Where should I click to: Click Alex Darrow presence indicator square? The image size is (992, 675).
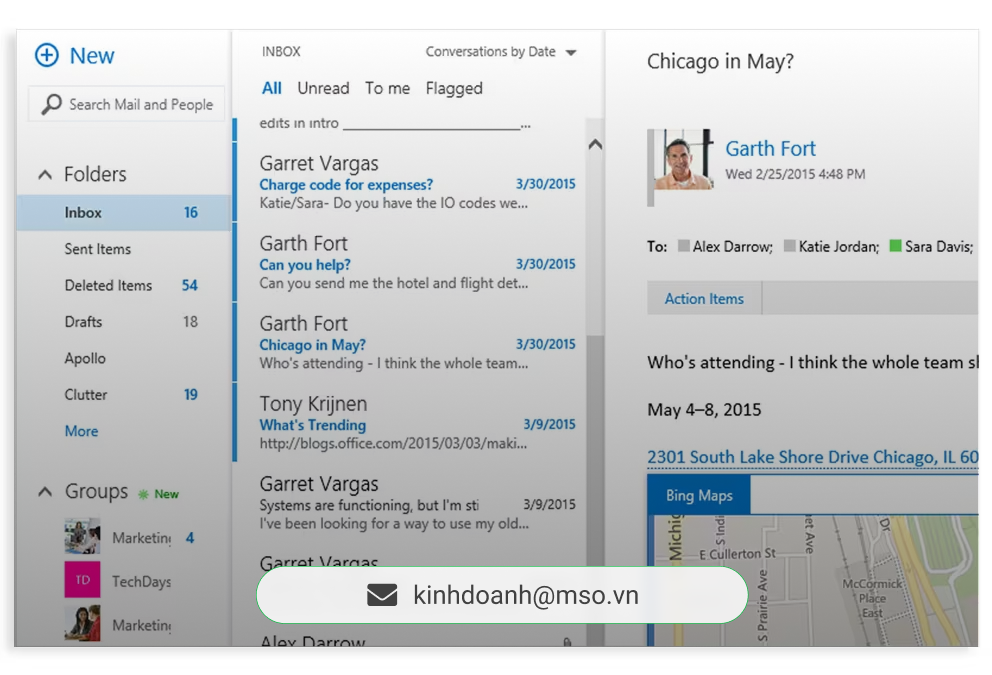[x=684, y=246]
